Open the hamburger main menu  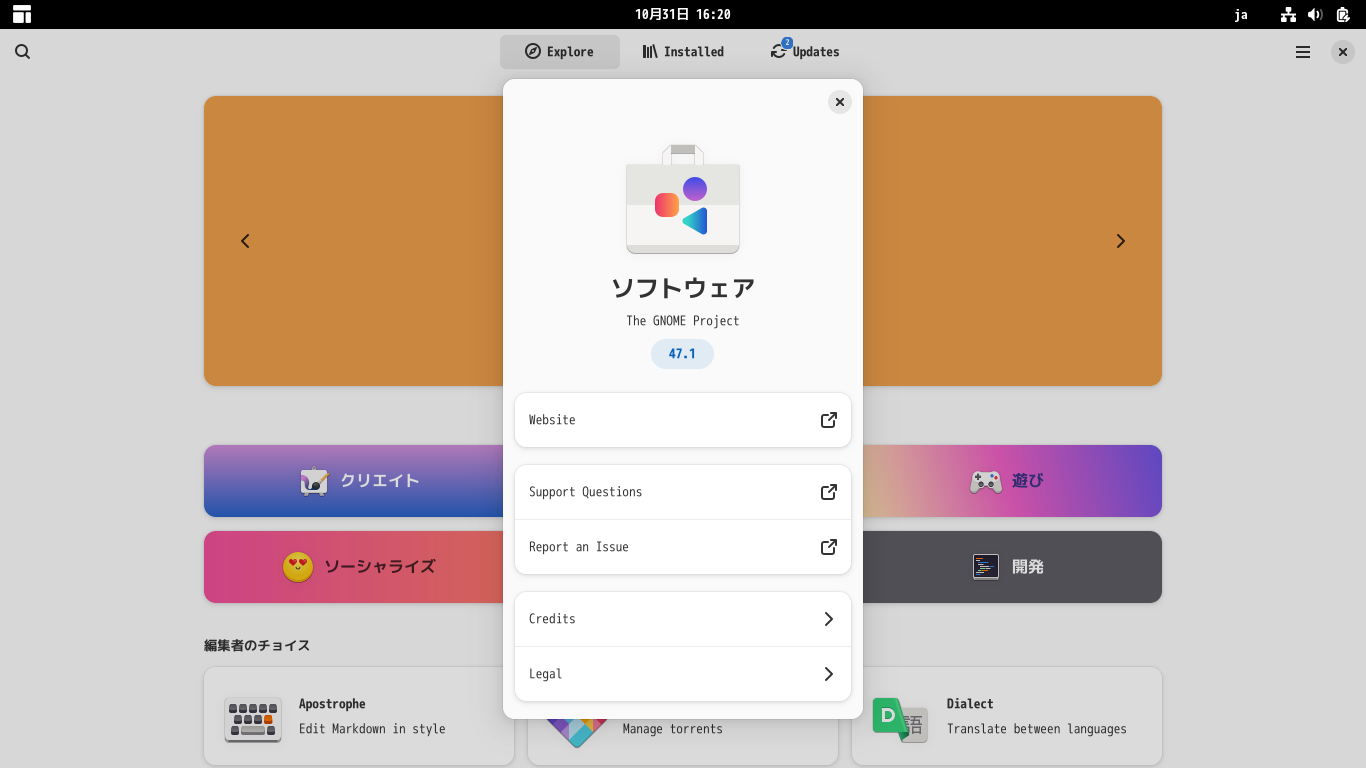[1303, 52]
